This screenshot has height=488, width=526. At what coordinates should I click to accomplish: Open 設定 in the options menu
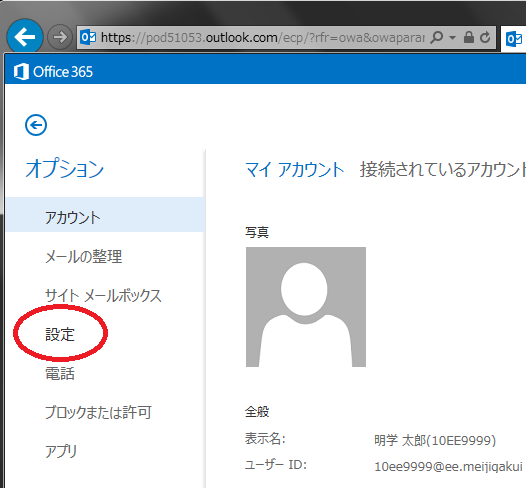pos(60,334)
